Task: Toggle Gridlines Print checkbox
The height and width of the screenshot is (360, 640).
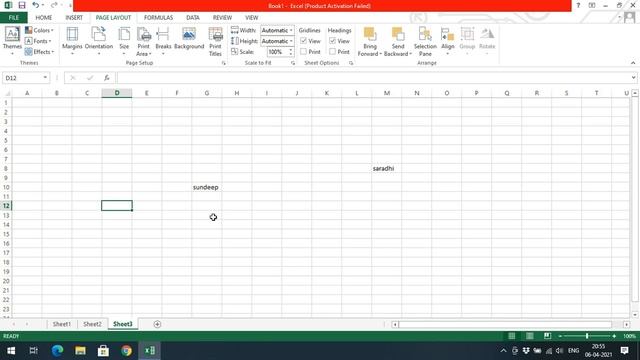Action: (x=303, y=52)
